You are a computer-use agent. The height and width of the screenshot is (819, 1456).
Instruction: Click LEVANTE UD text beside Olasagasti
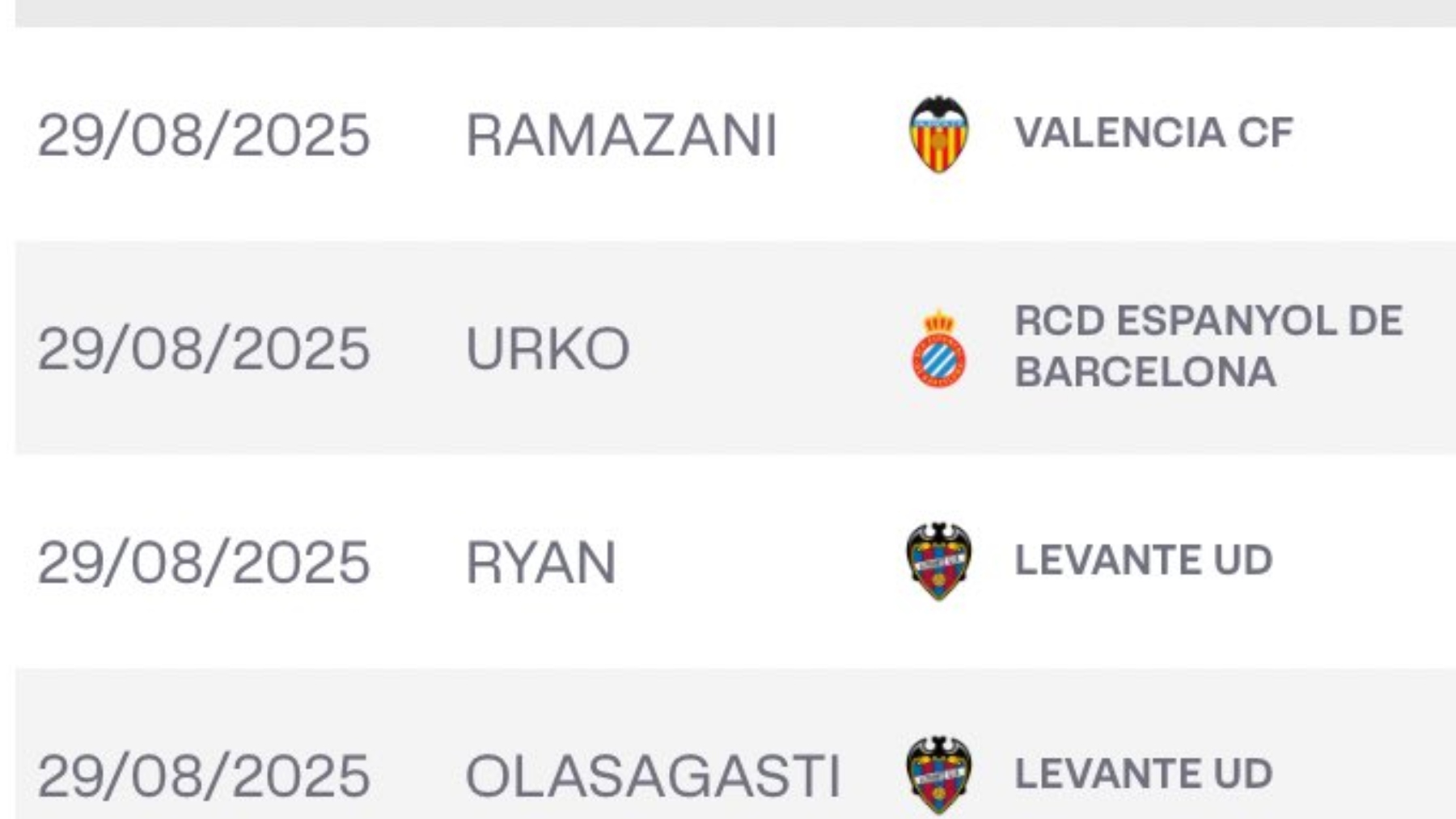click(x=1143, y=774)
